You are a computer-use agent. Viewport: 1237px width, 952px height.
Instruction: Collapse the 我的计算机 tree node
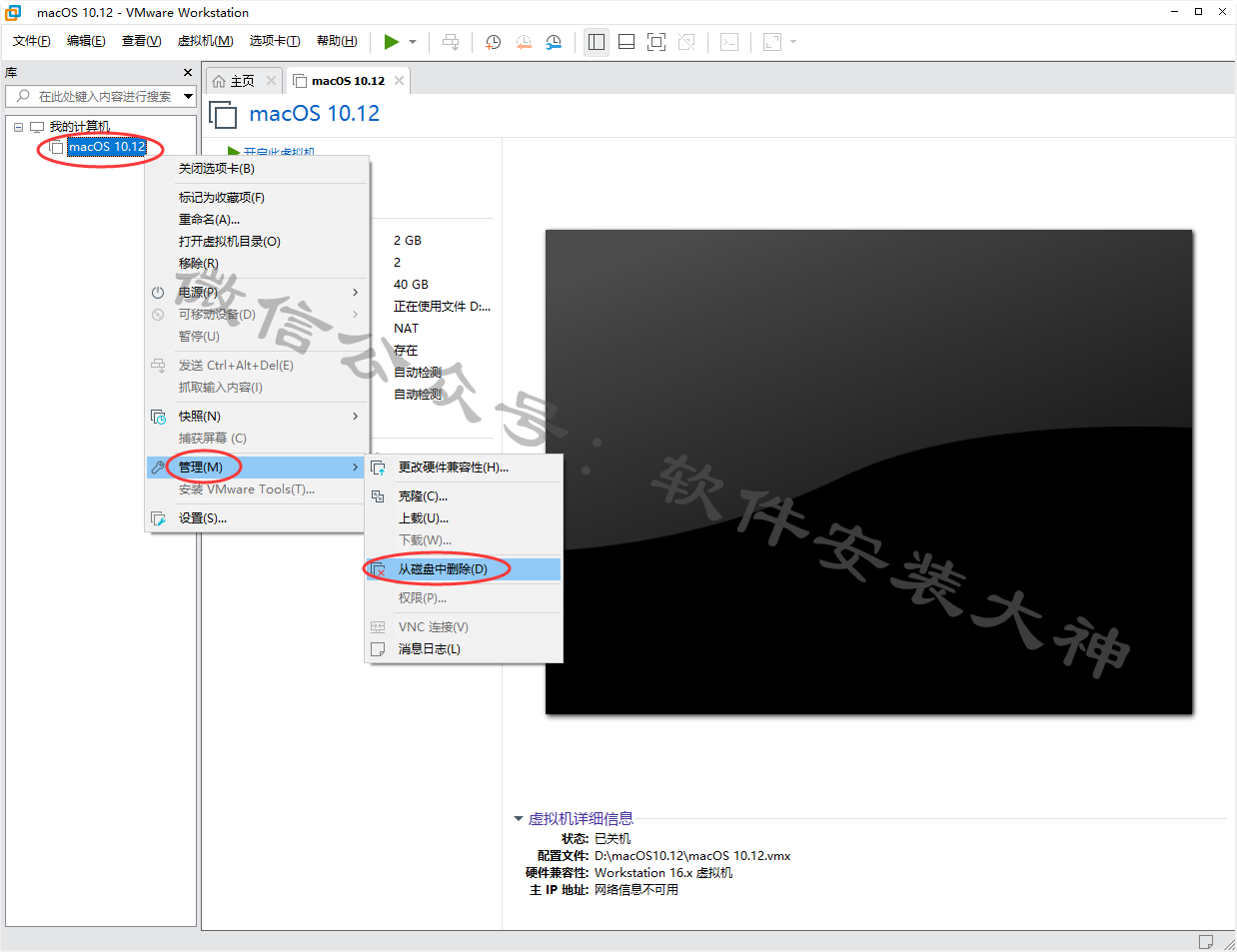coord(18,127)
